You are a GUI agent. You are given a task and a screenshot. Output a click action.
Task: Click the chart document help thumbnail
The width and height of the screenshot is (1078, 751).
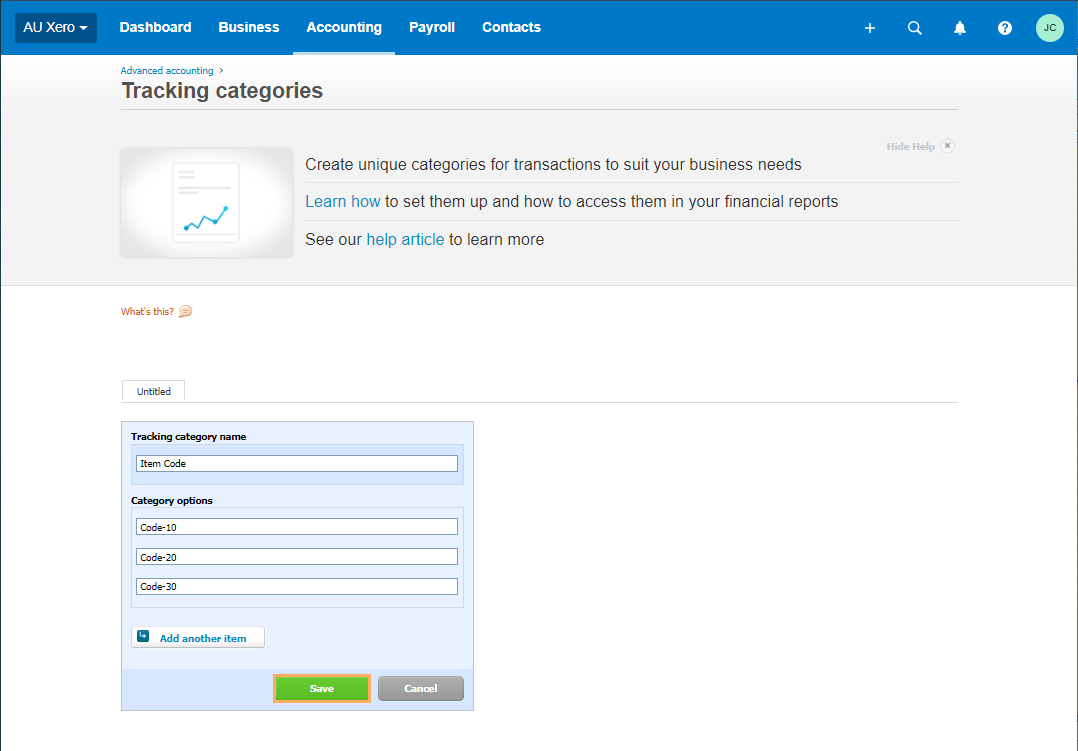point(207,203)
